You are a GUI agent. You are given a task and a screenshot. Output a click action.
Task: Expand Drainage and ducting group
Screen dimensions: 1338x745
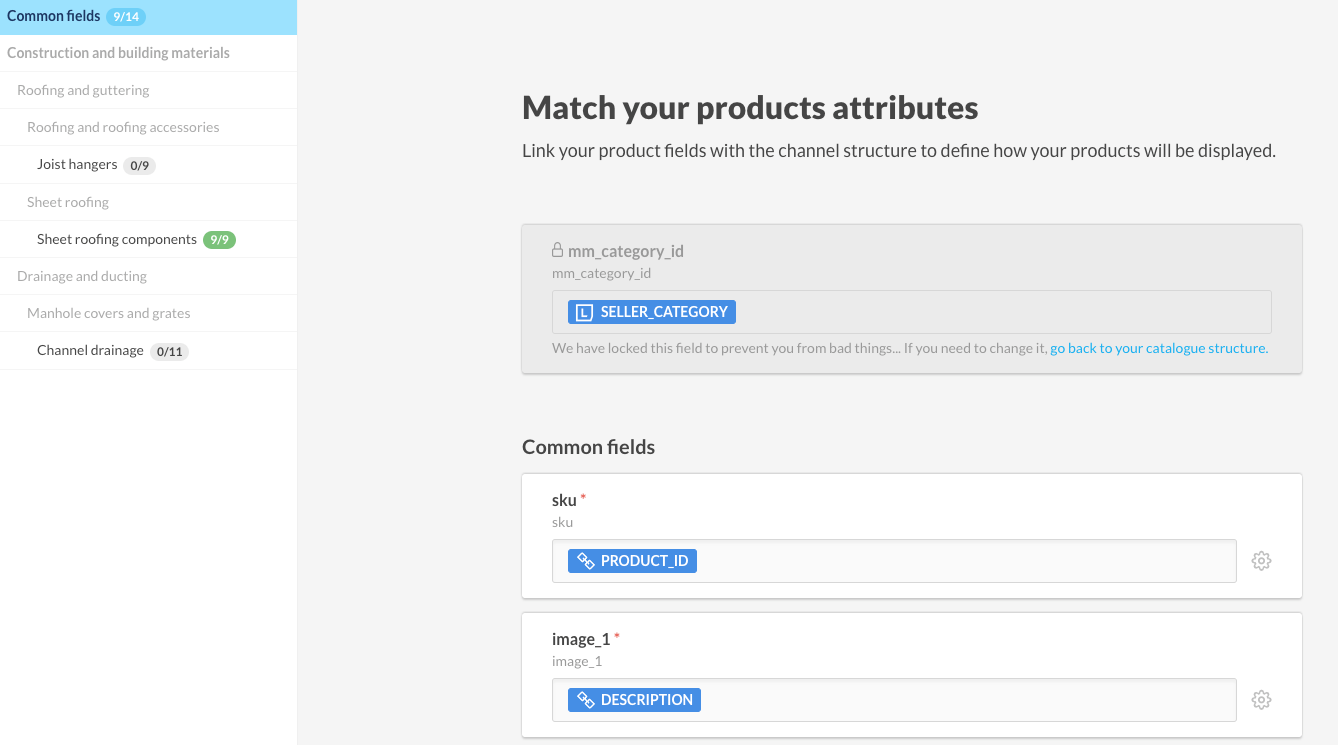pos(82,276)
